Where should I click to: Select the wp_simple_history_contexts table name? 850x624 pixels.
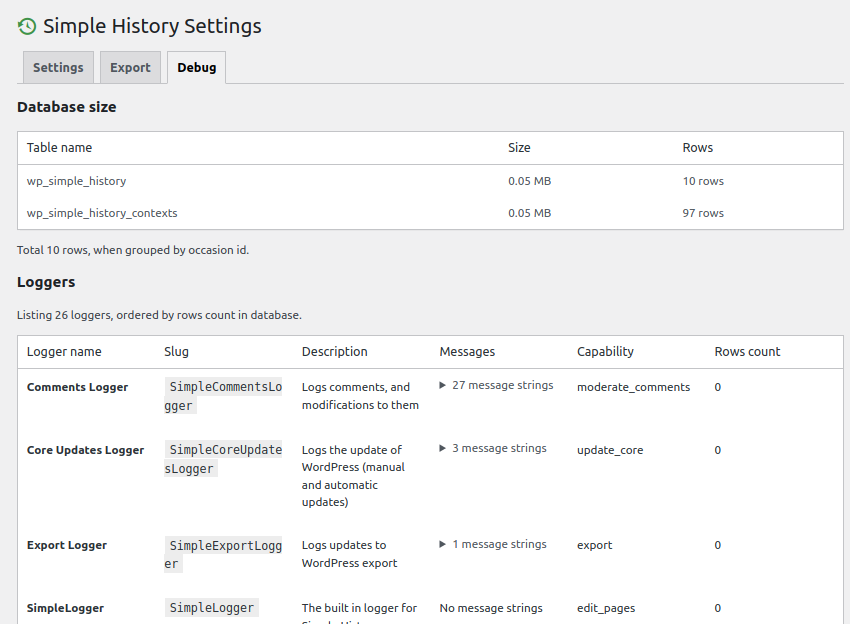[102, 213]
